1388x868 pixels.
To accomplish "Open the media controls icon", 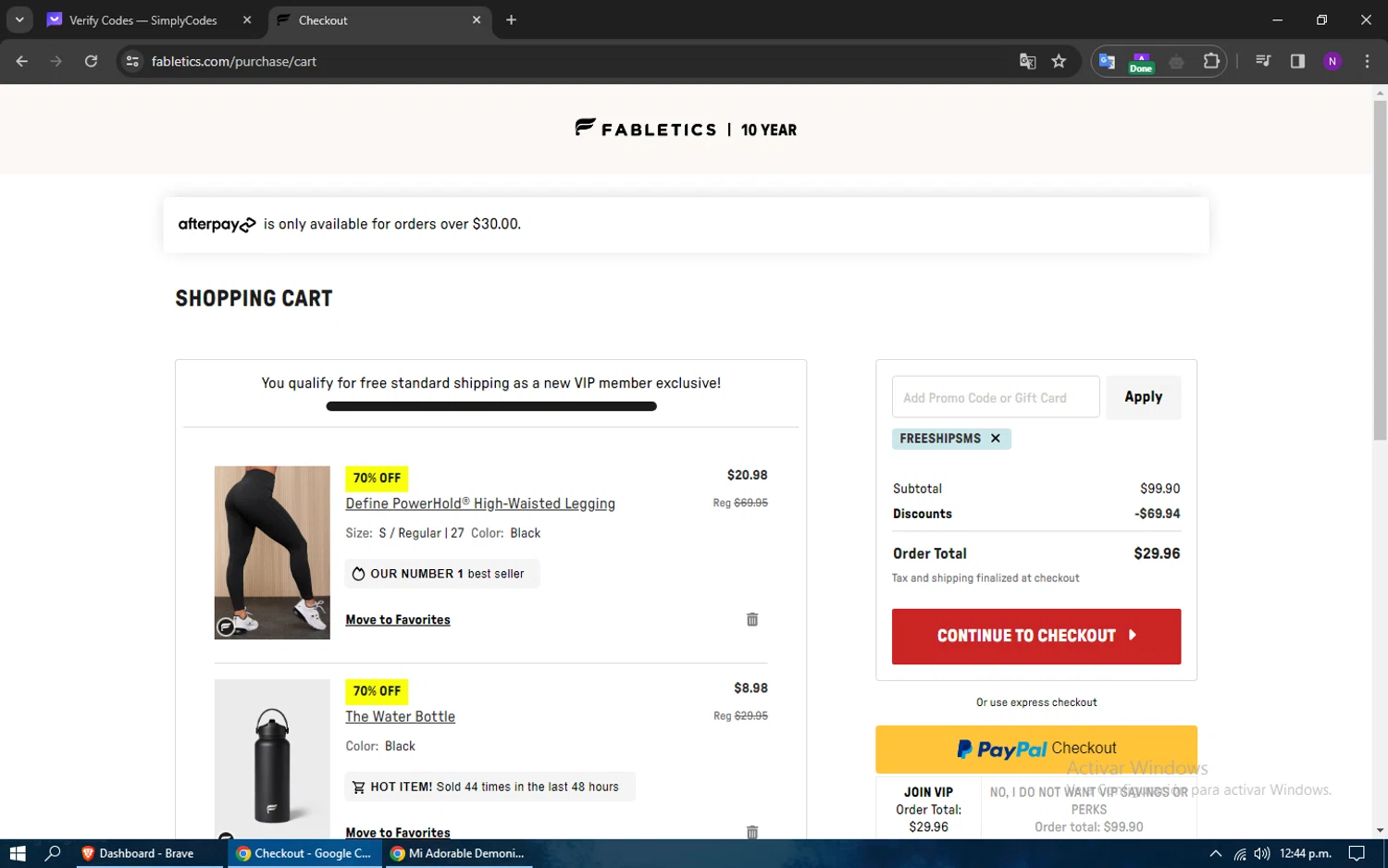I will tap(1263, 61).
